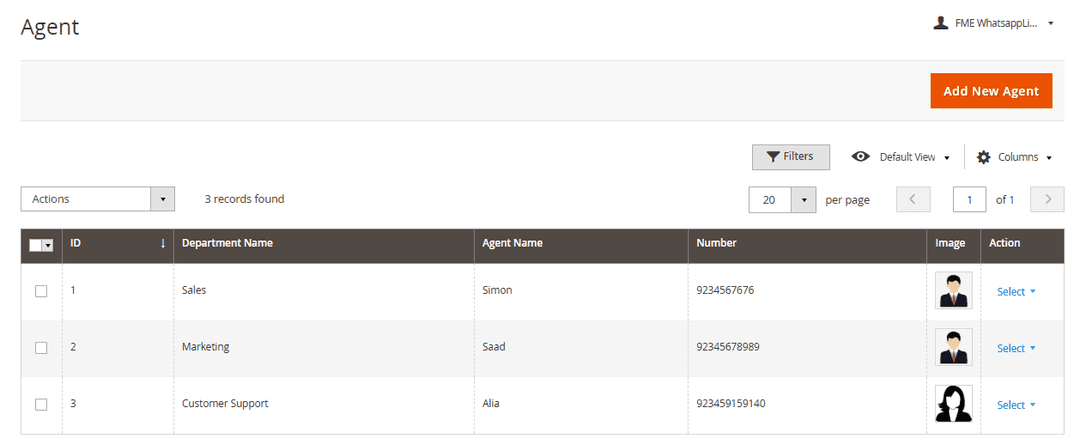Image resolution: width=1080 pixels, height=446 pixels.
Task: Open Simon's agent image thumbnail
Action: 952,291
